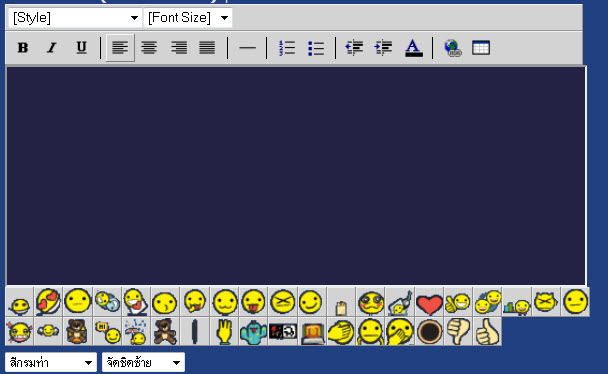This screenshot has width=608, height=374.
Task: Insert the black circle emoticon
Action: [x=429, y=331]
